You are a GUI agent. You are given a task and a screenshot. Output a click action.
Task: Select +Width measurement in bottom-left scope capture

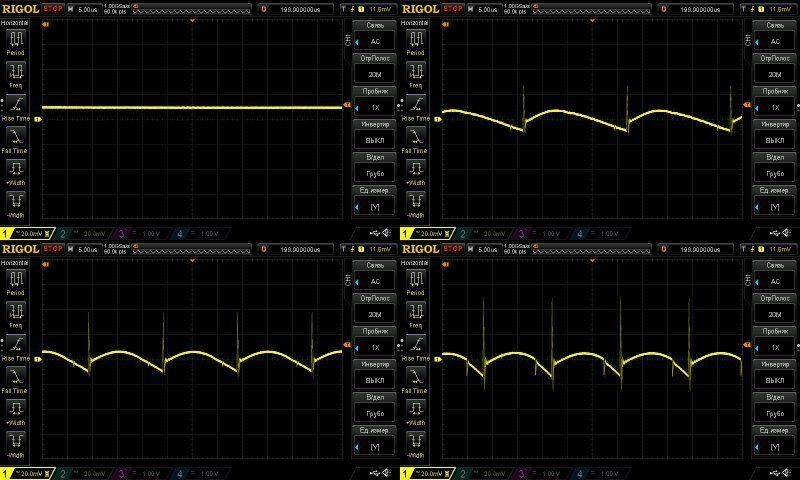[x=15, y=413]
